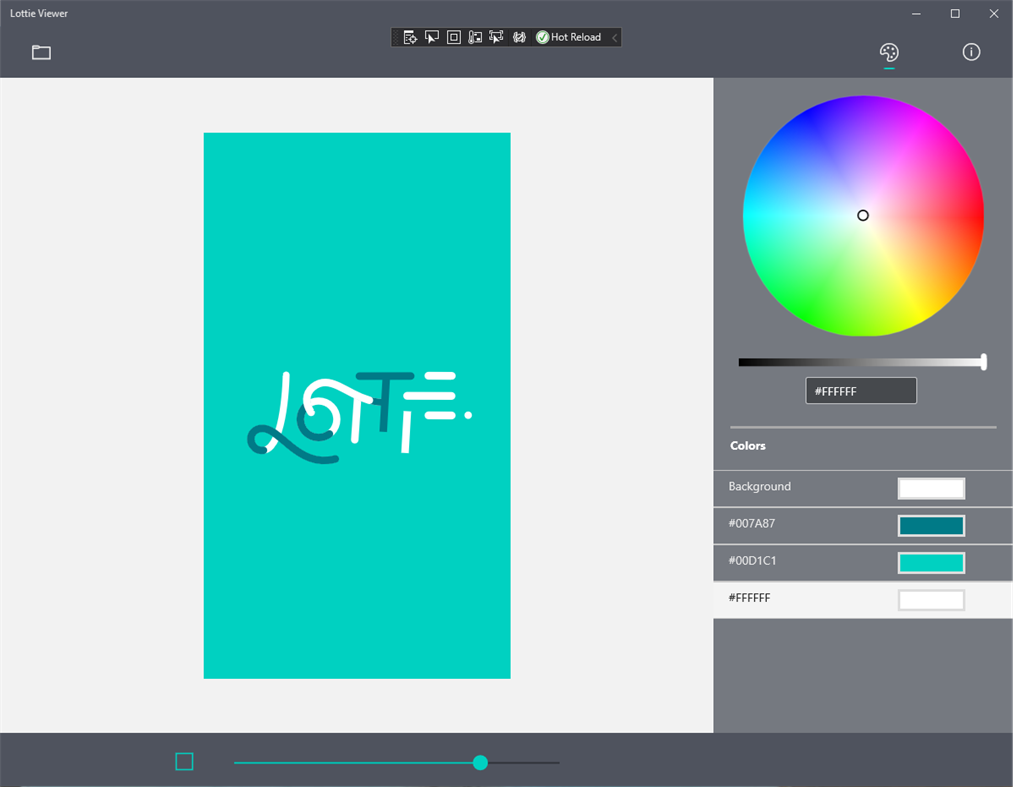
Task: Select the #00D1C1 color row
Action: point(862,563)
